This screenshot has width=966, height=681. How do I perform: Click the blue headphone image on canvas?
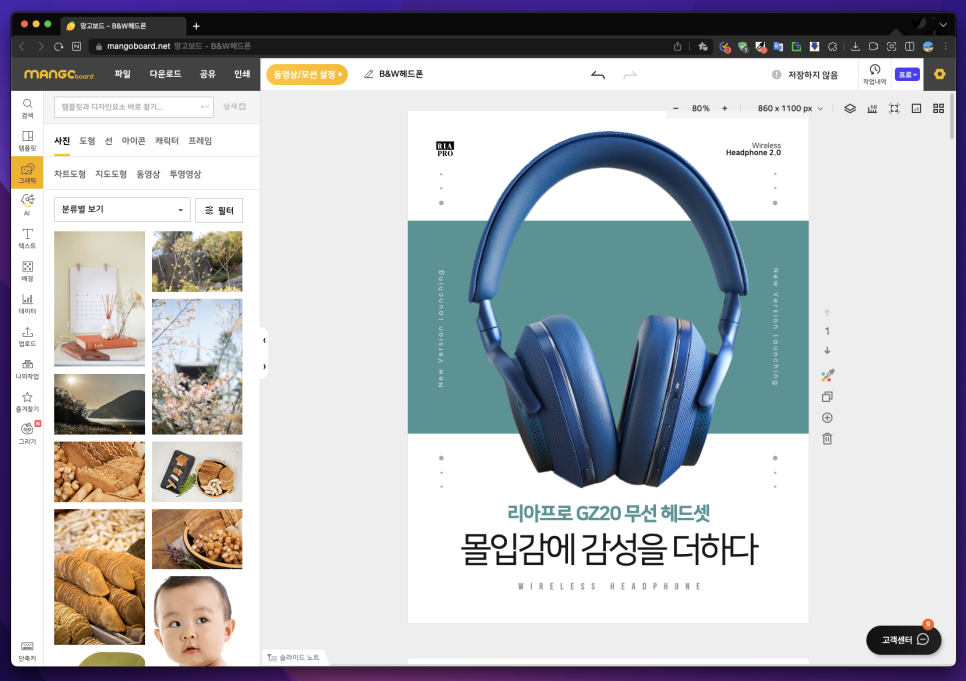point(609,308)
